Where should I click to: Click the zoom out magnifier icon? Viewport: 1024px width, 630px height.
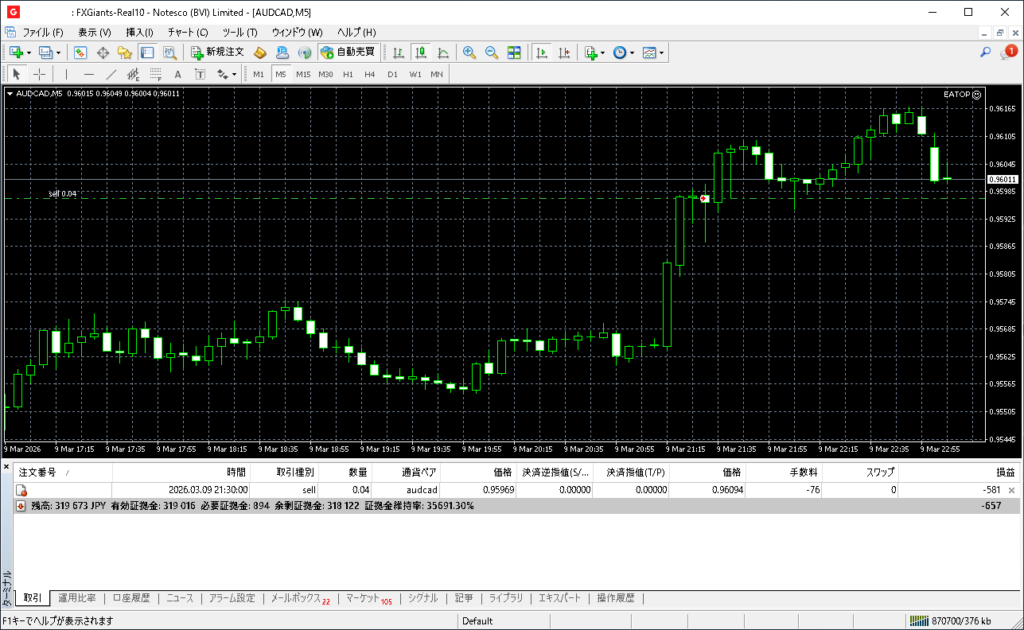[x=491, y=52]
